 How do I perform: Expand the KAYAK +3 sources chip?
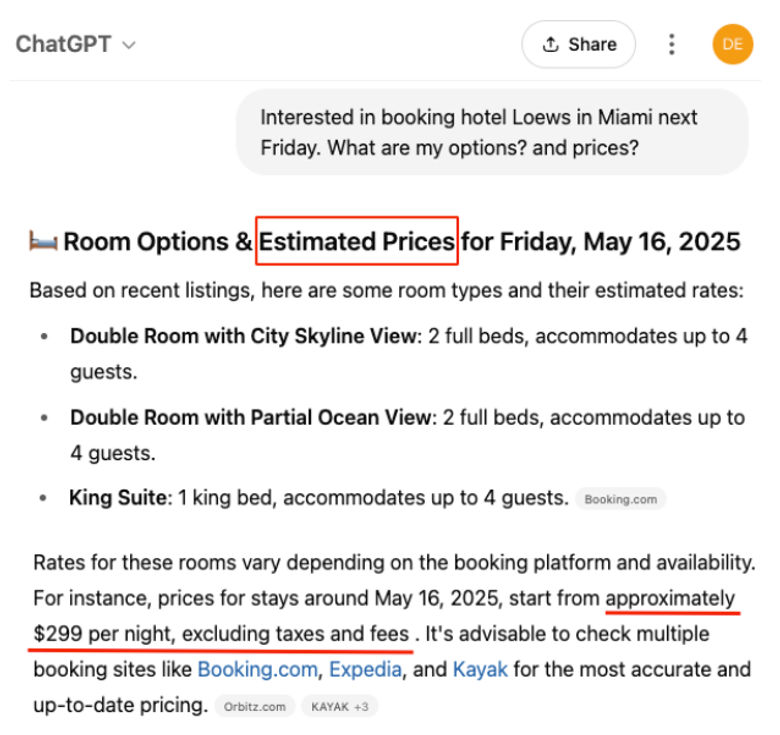click(340, 706)
